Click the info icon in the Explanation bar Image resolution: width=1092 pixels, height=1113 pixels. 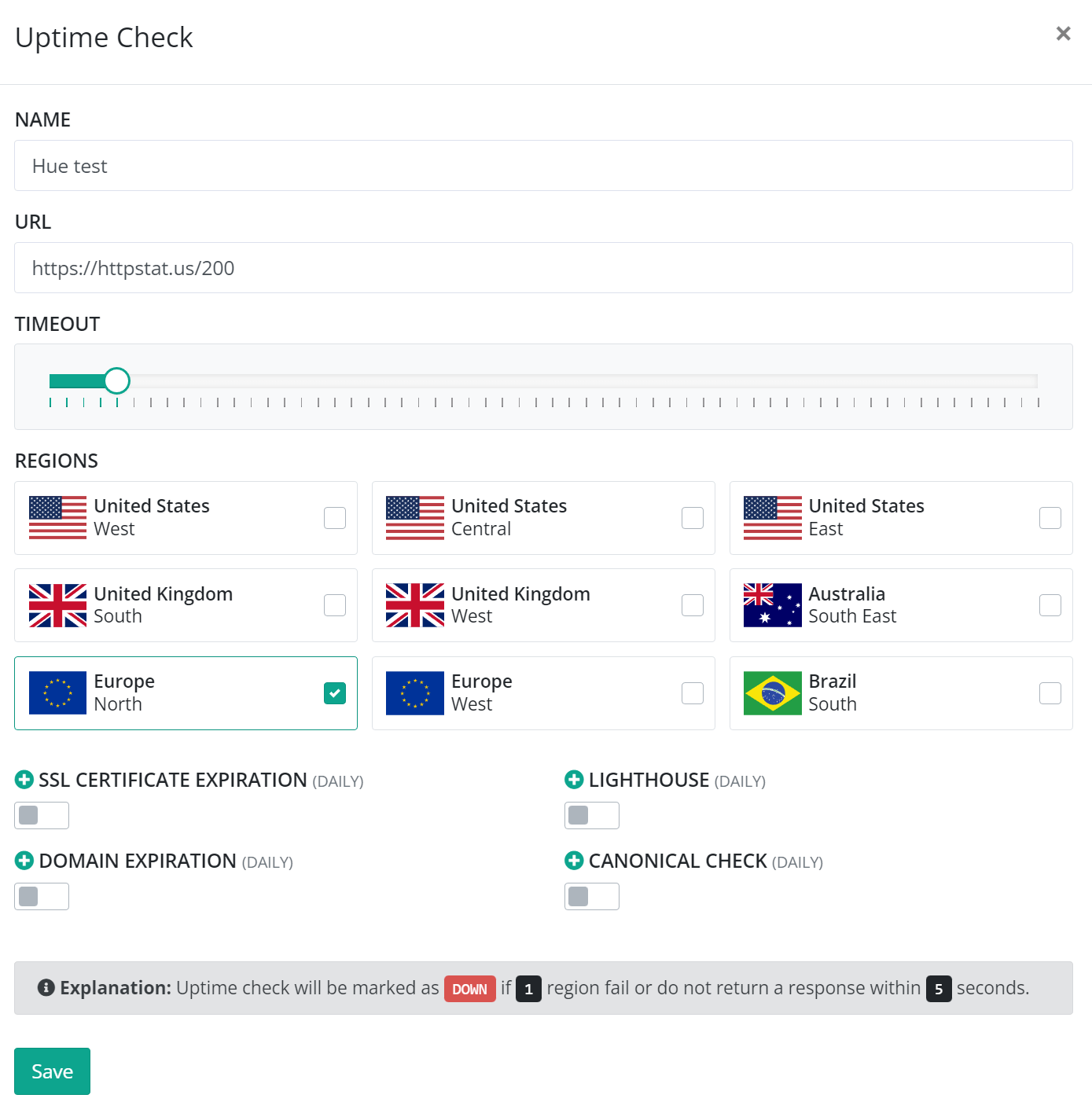46,988
